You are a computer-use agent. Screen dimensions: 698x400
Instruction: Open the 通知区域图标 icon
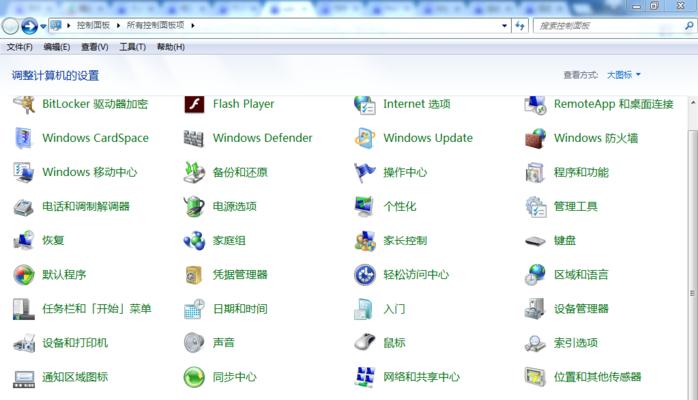click(24, 378)
